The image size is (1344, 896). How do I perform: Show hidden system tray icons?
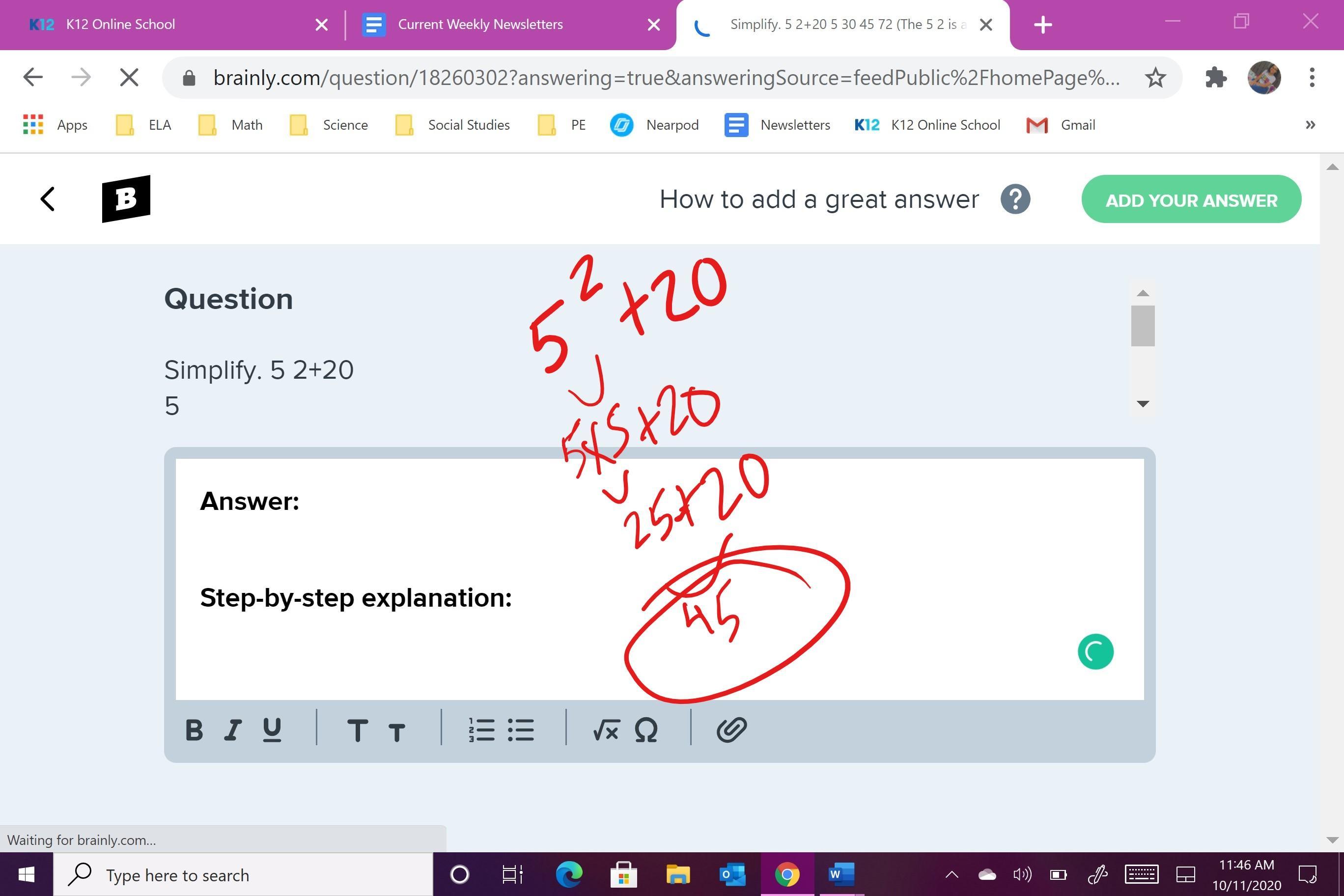pos(952,874)
